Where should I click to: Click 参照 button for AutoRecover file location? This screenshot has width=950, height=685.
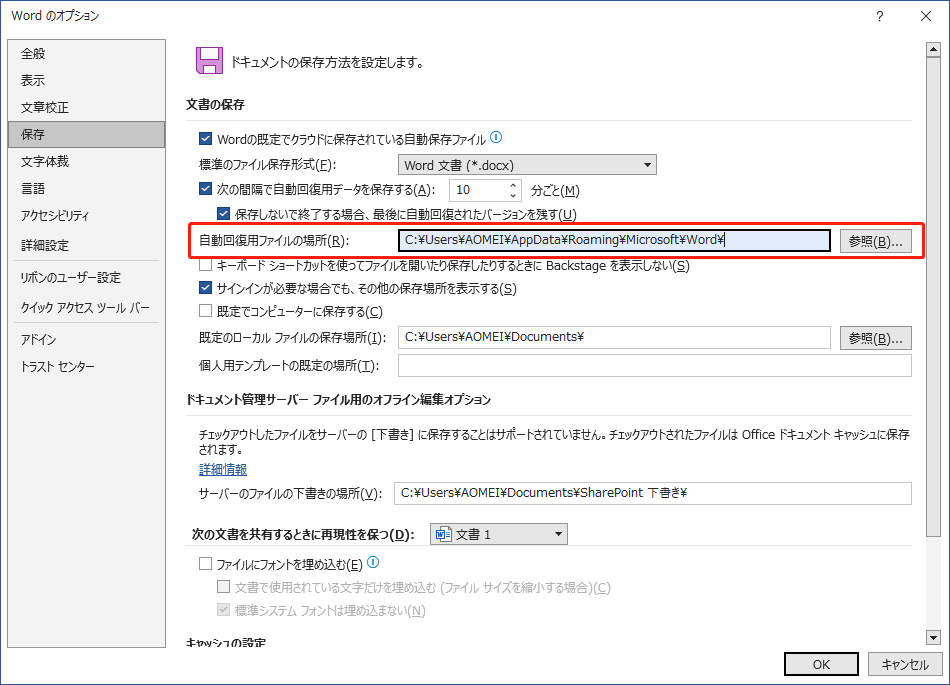875,241
